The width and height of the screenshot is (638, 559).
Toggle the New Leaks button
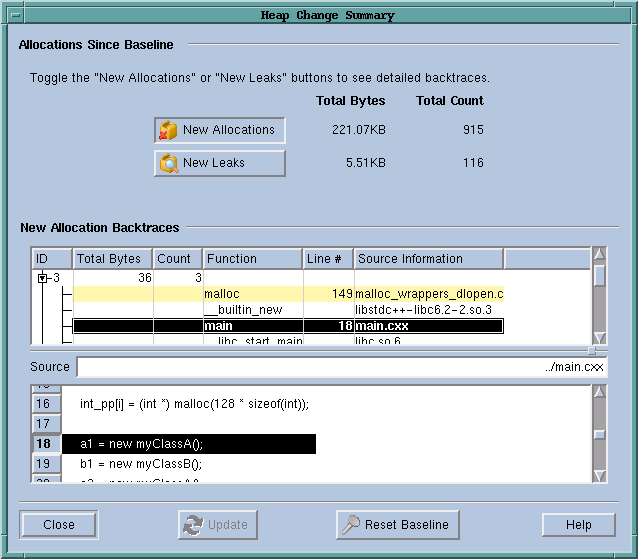220,163
